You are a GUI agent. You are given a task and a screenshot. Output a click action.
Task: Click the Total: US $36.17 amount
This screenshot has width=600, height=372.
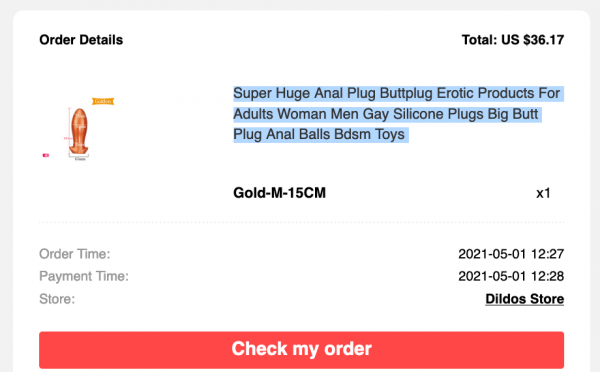click(513, 40)
